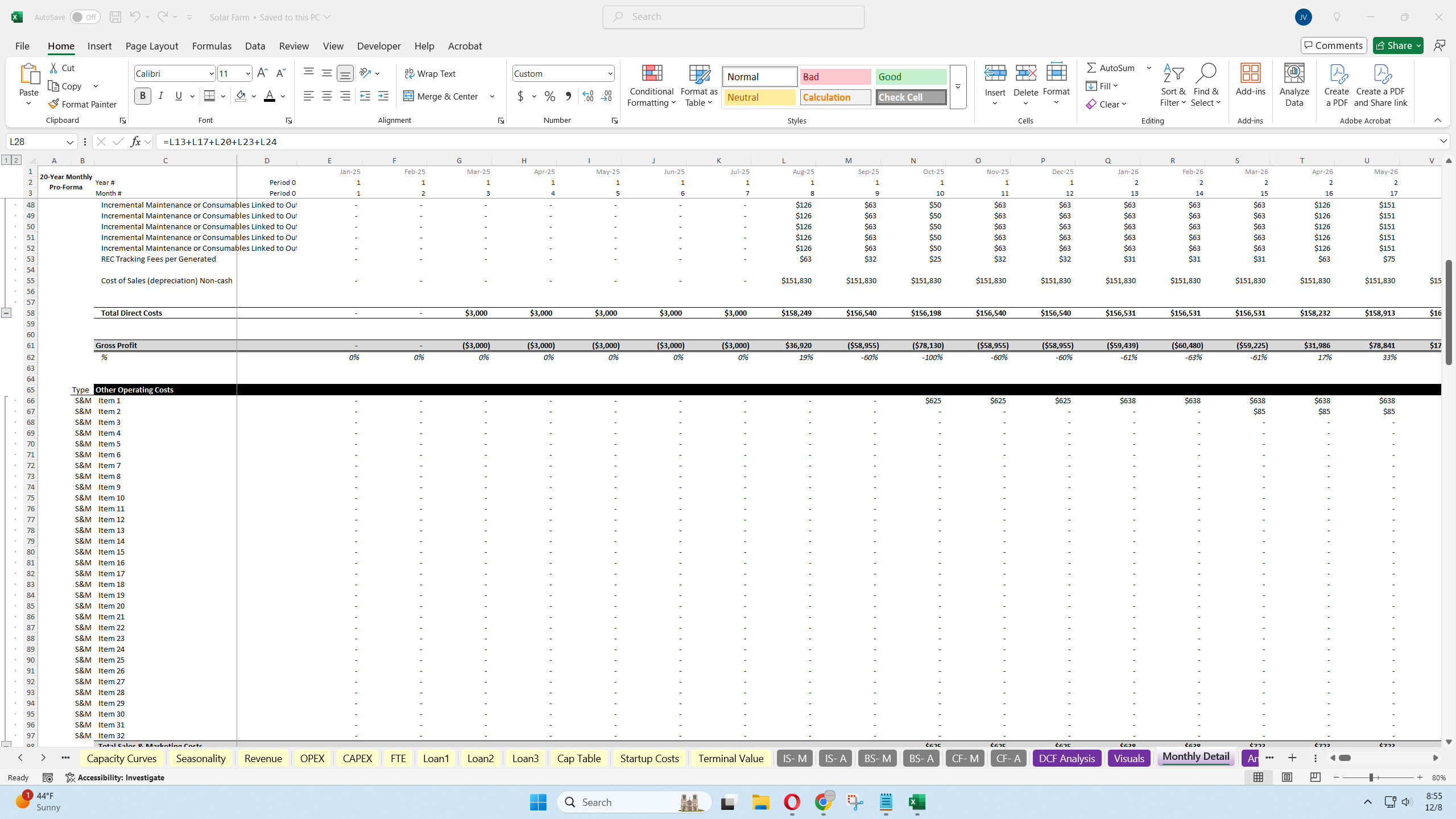The width and height of the screenshot is (1456, 819).
Task: Decrease font size with the smaller A icon
Action: pos(280,73)
